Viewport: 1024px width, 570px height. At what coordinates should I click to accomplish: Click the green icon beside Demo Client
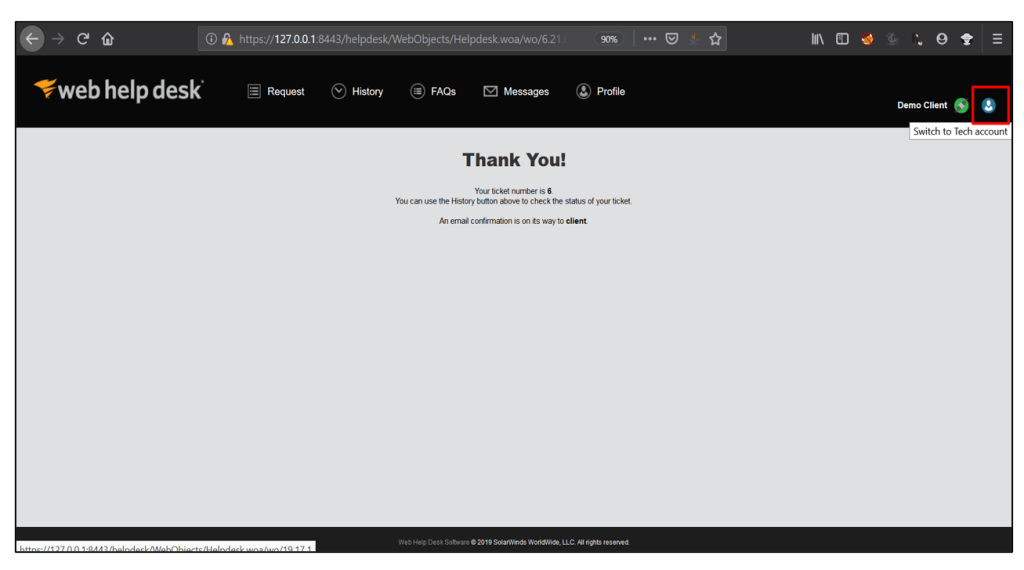pyautogui.click(x=961, y=105)
